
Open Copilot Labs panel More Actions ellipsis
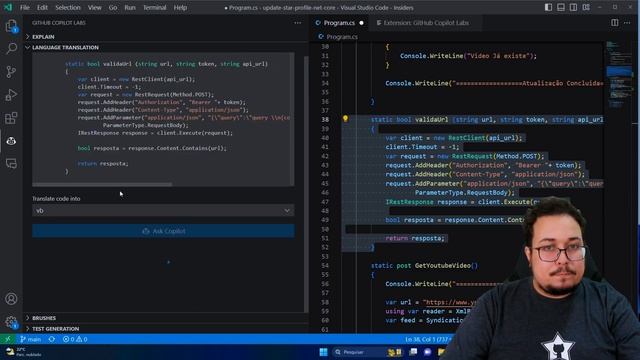point(298,23)
